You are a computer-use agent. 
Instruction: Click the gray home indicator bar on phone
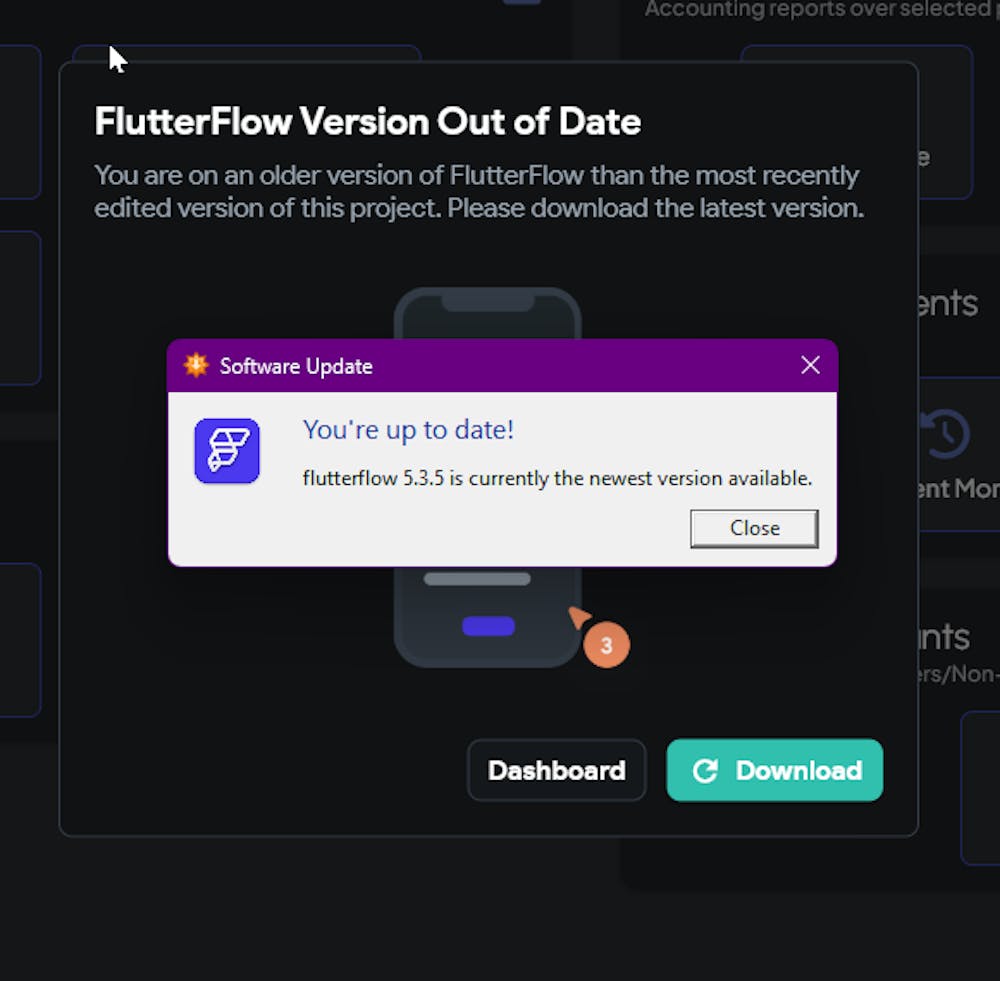(x=480, y=579)
